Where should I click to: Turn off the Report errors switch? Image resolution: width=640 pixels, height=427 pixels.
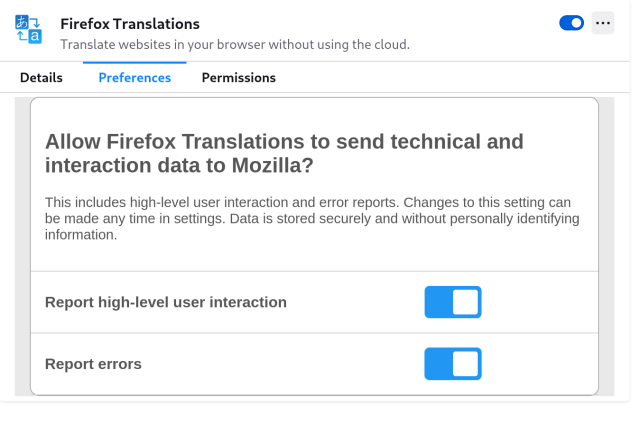(x=453, y=364)
